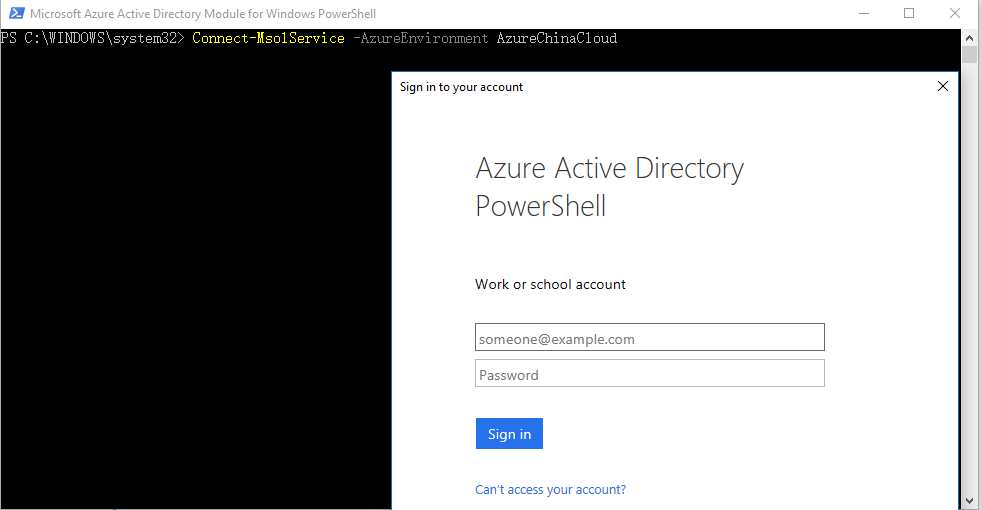Image resolution: width=981 pixels, height=510 pixels.
Task: Maximize the PowerShell window
Action: [909, 14]
